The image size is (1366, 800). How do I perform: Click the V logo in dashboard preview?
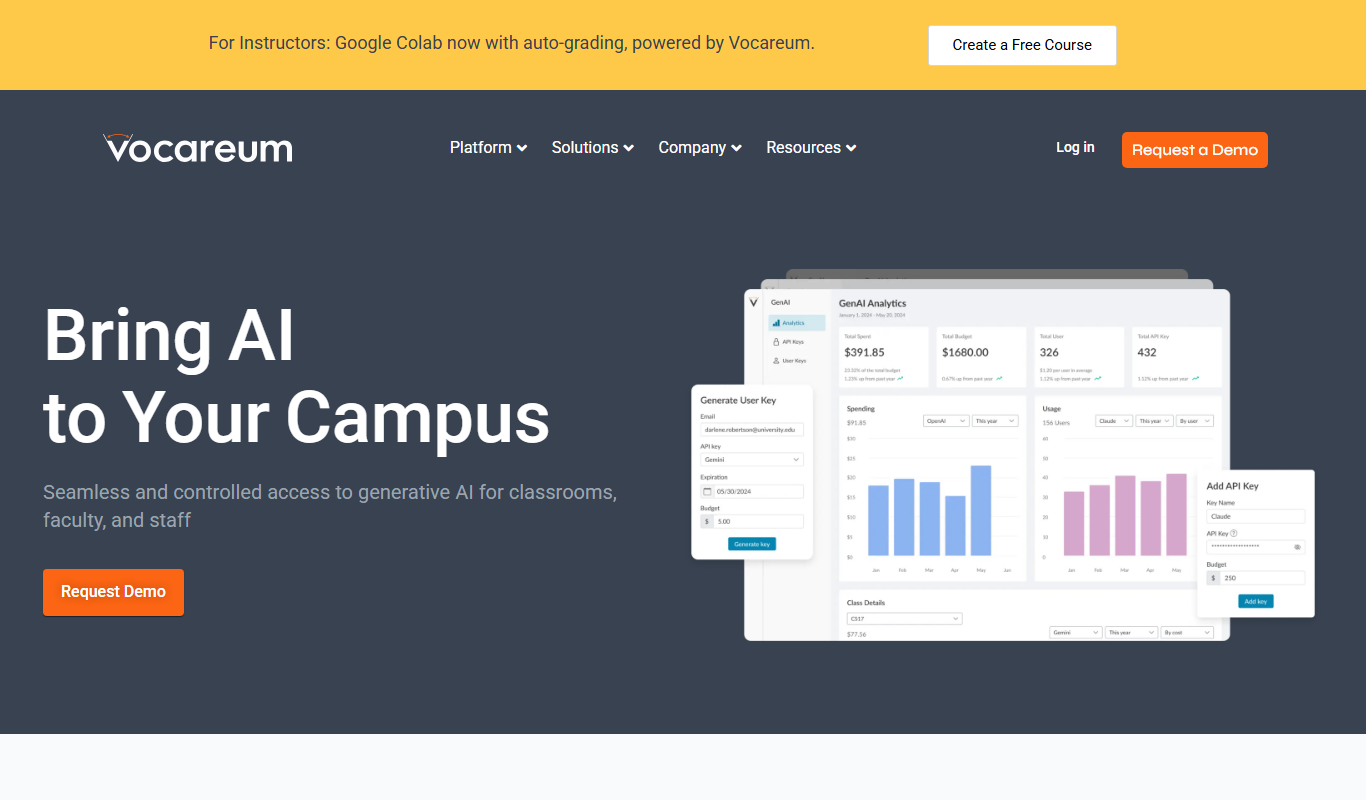coord(753,302)
